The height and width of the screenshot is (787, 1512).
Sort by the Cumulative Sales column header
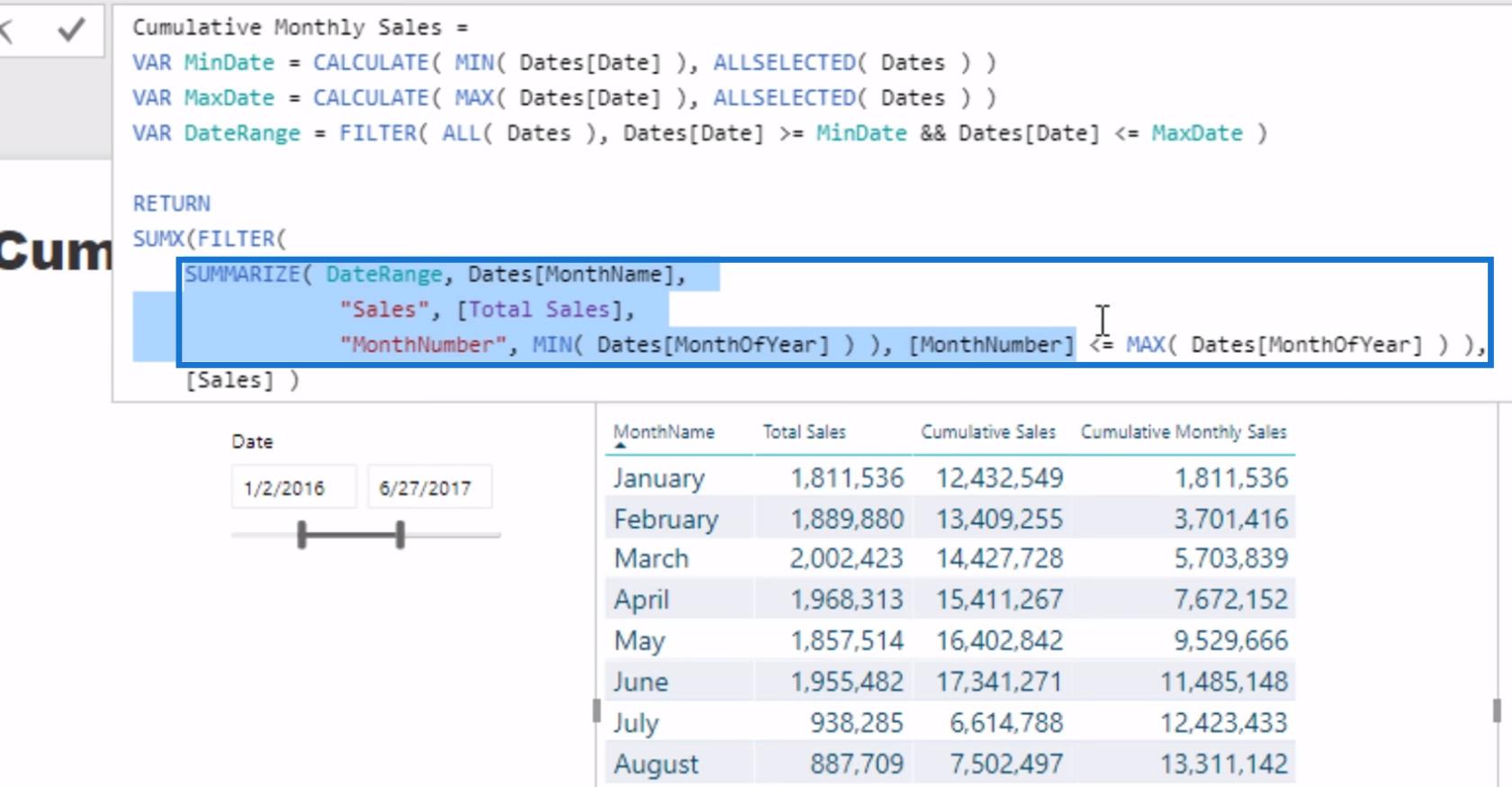coord(988,432)
